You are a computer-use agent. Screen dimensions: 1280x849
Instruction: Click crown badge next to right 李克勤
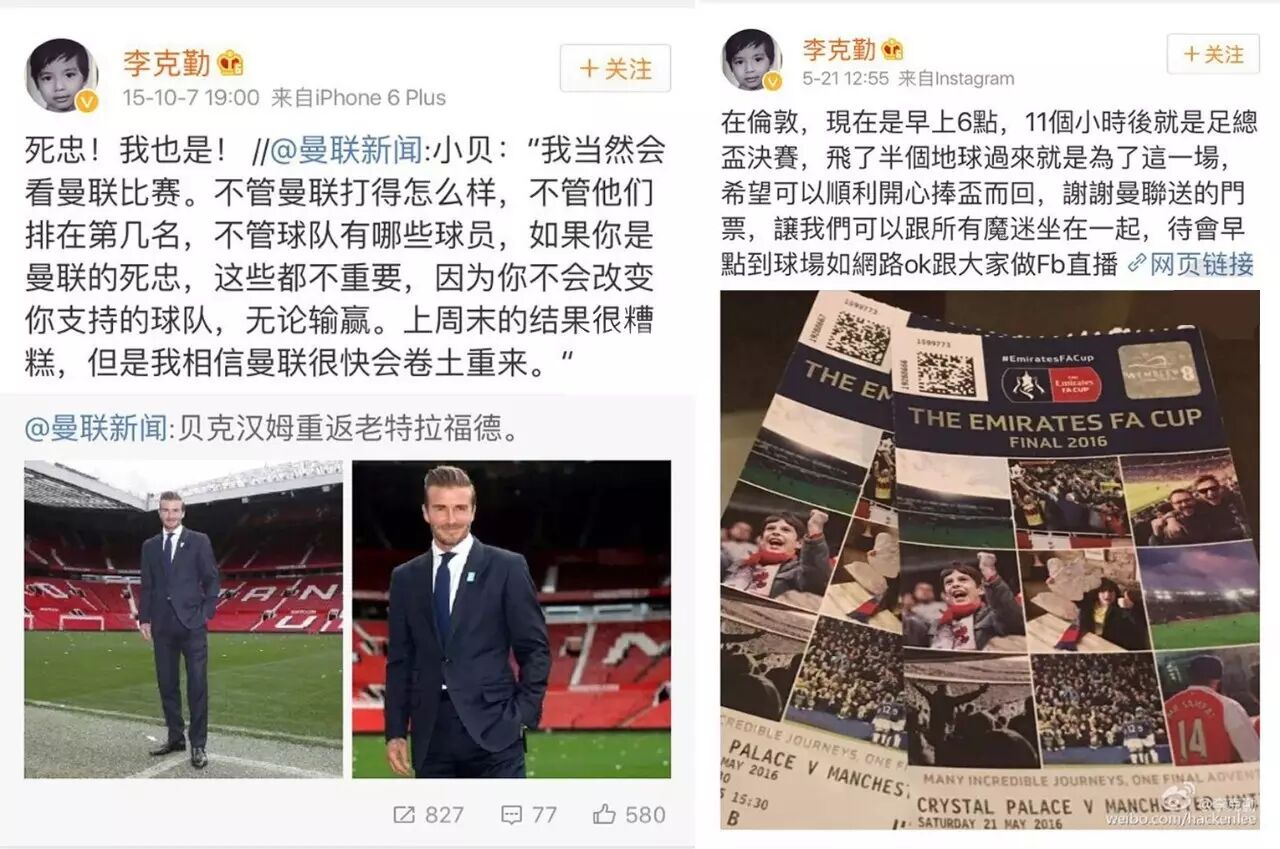[x=892, y=49]
